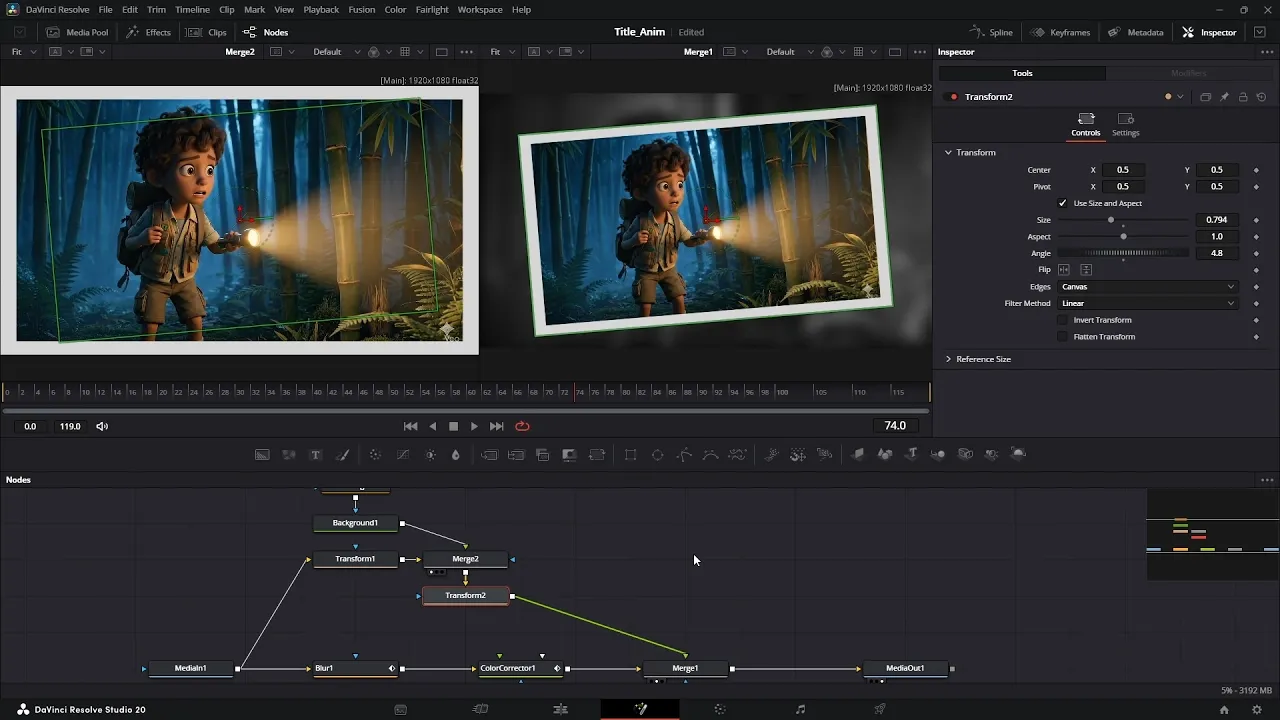Image resolution: width=1280 pixels, height=720 pixels.
Task: Reset Transform2 settings via reset icon
Action: (x=1262, y=97)
